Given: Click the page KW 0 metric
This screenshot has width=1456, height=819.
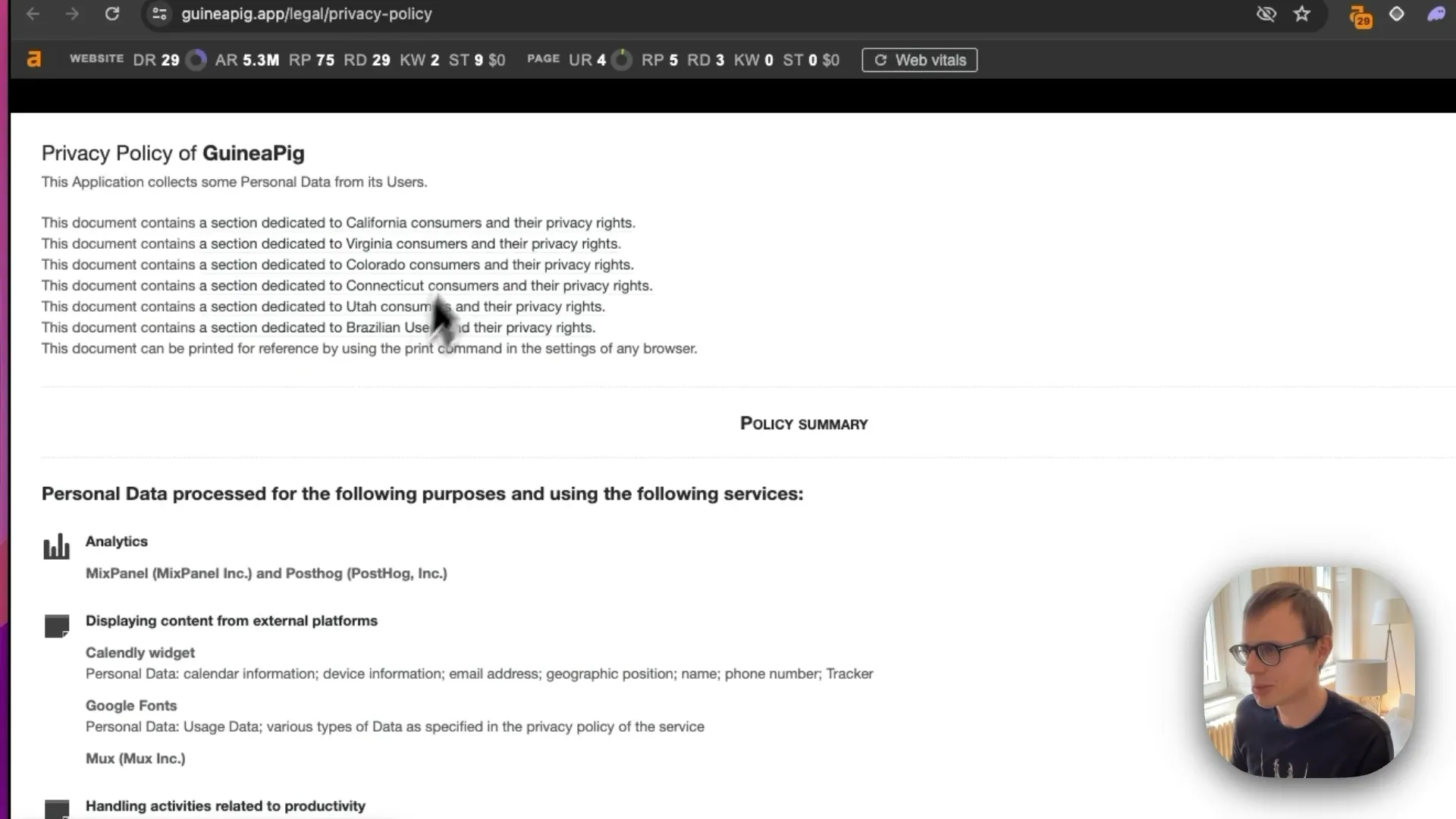Looking at the screenshot, I should [754, 60].
